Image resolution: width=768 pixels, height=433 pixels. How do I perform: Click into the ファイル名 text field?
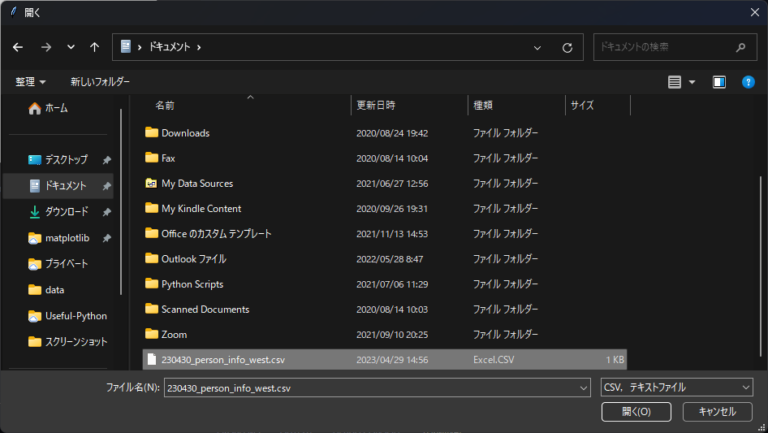click(x=371, y=388)
